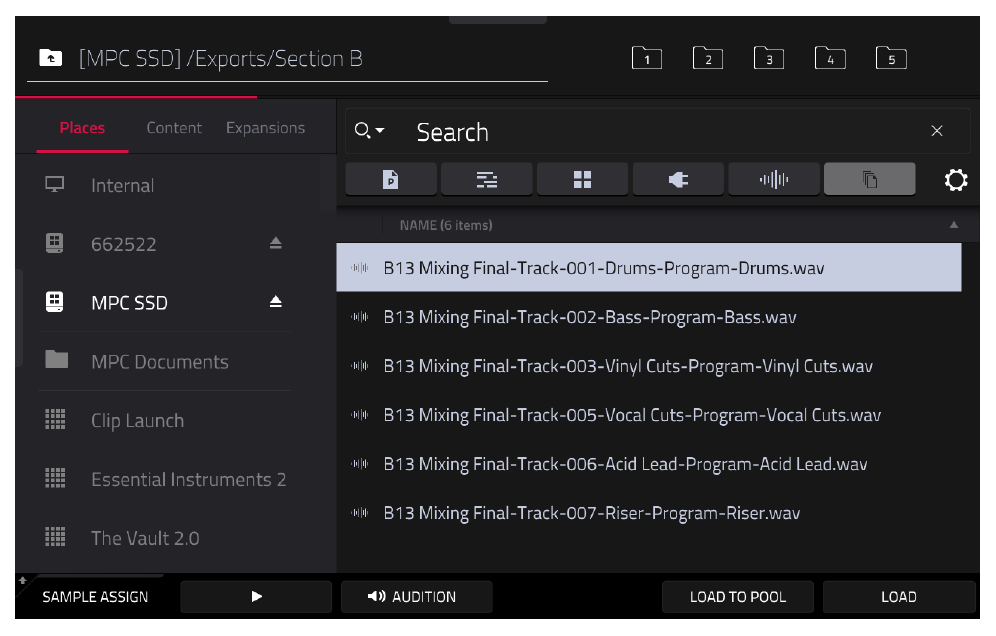Click Essential Instruments 2 grid icon
Screen dimensions: 996x636
coord(55,478)
